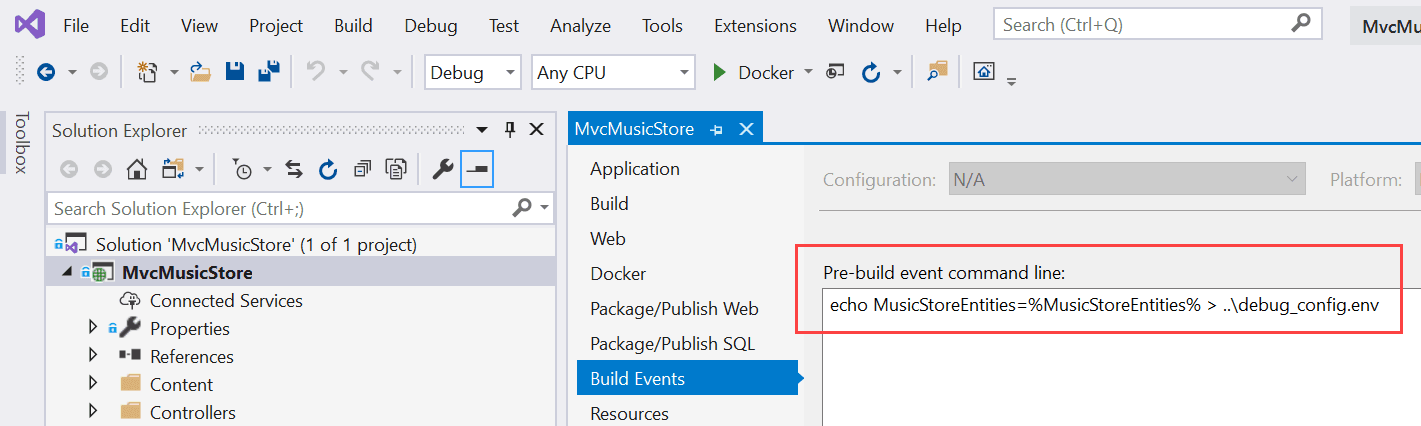Viewport: 1421px width, 426px height.
Task: Toggle the Preview Selected Items button
Action: click(476, 170)
